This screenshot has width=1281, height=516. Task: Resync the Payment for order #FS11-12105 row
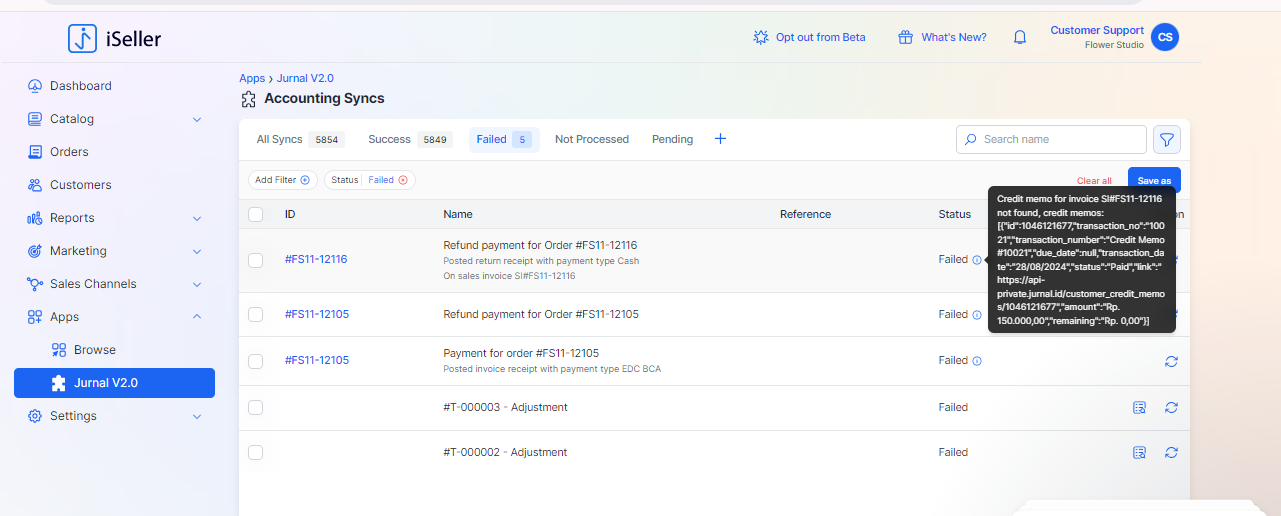pyautogui.click(x=1171, y=361)
